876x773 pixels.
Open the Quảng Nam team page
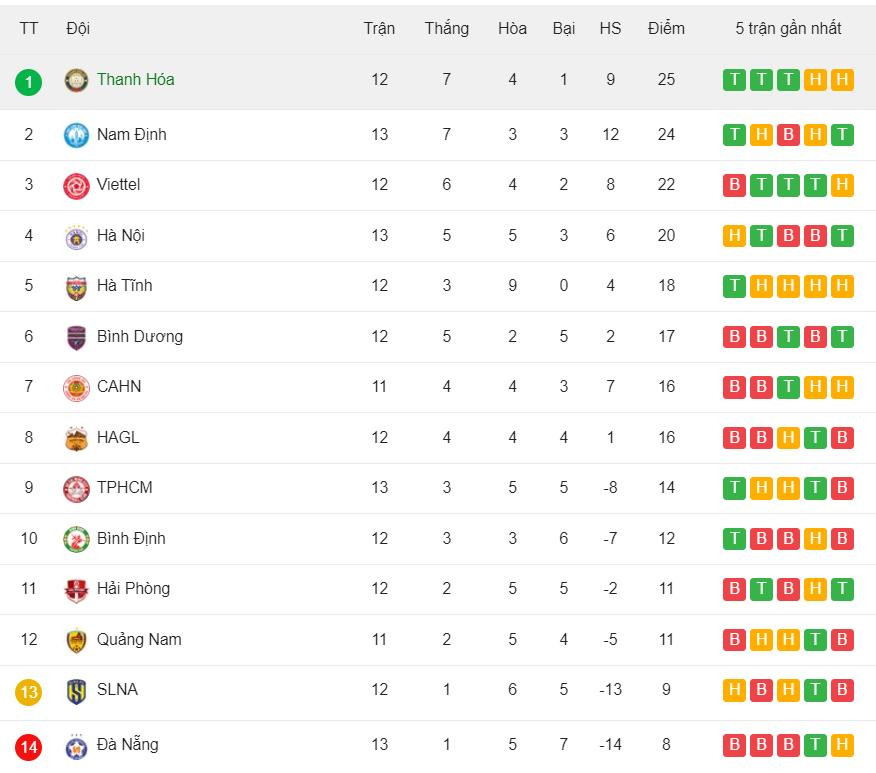click(139, 639)
